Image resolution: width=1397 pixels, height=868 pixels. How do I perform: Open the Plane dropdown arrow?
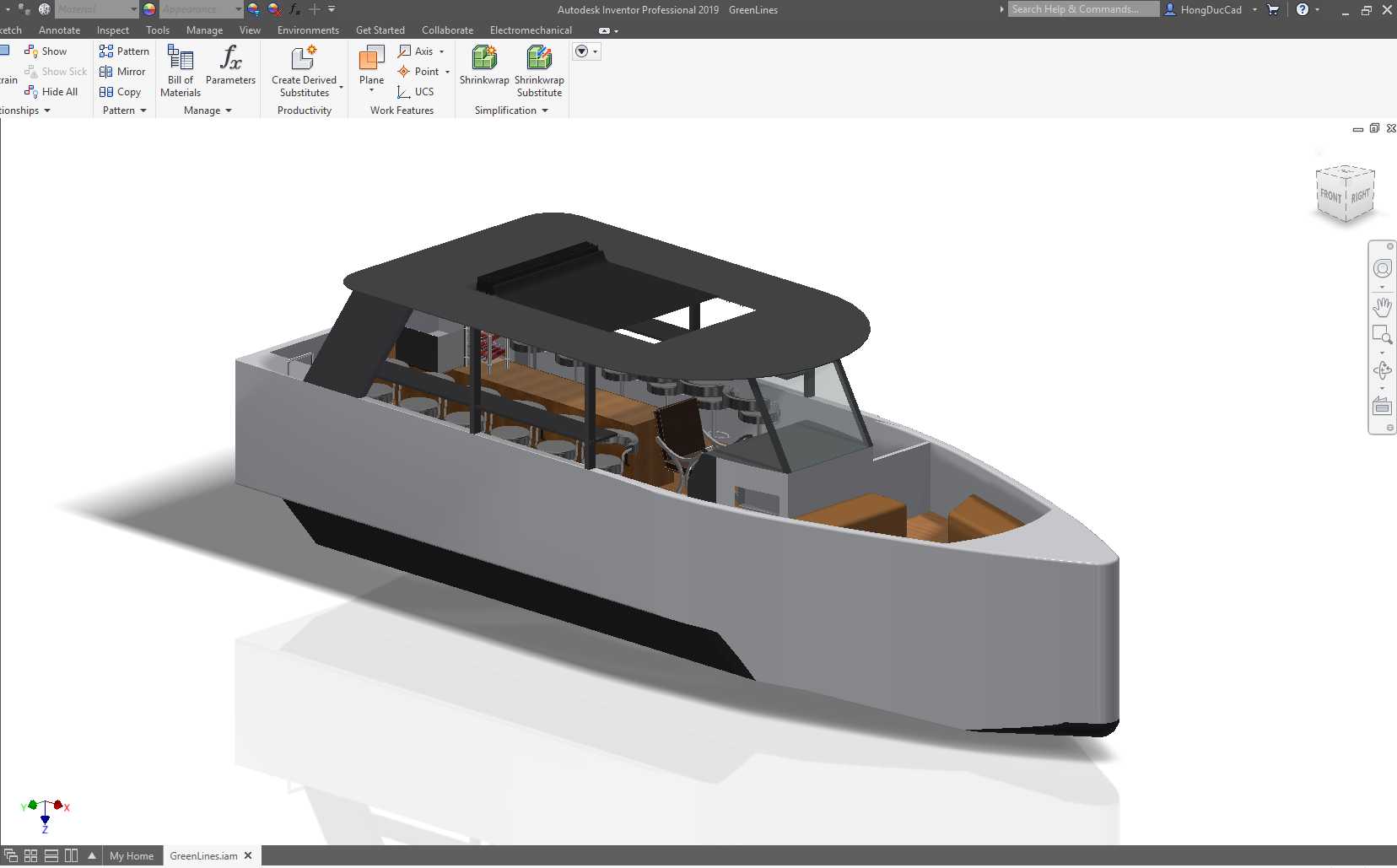pyautogui.click(x=371, y=90)
